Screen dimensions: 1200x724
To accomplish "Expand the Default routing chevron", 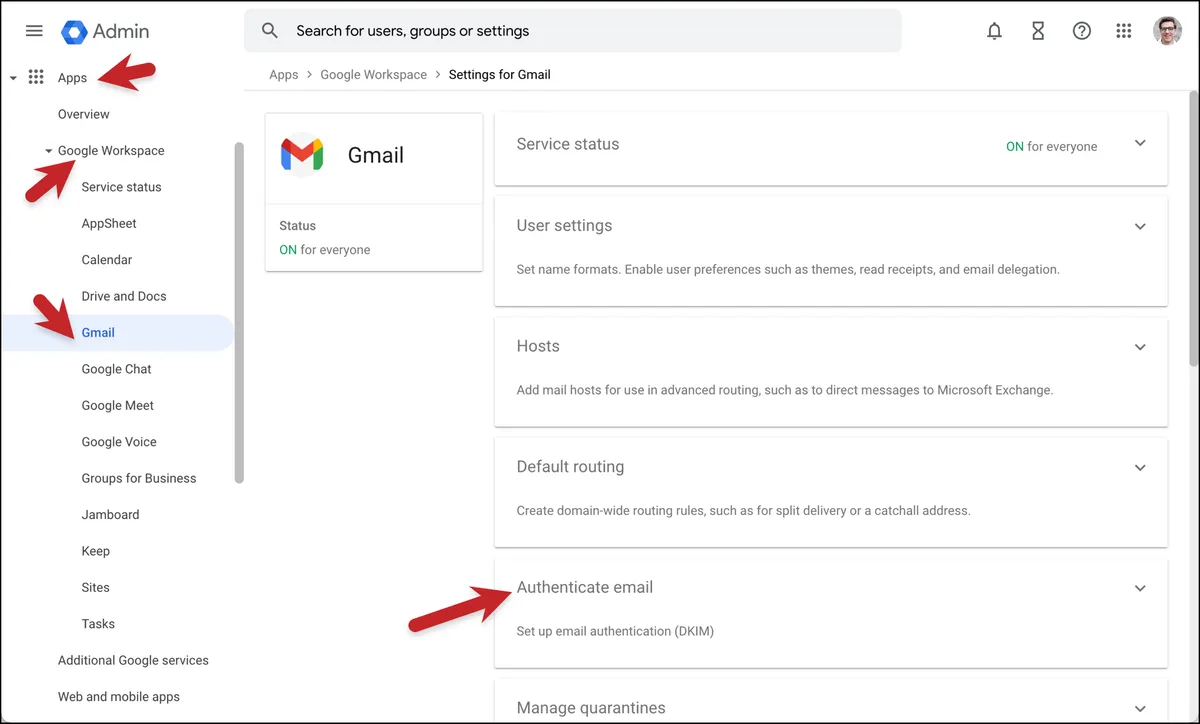I will tap(1140, 468).
